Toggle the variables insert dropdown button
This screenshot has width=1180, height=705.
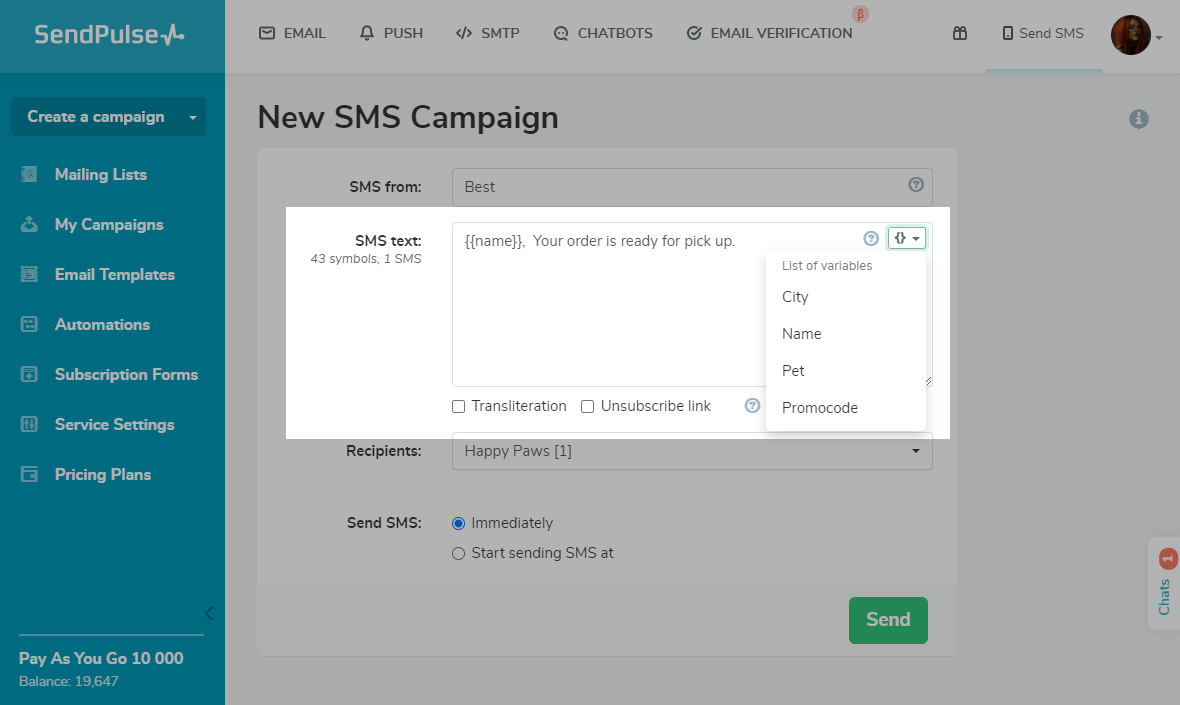(x=907, y=238)
